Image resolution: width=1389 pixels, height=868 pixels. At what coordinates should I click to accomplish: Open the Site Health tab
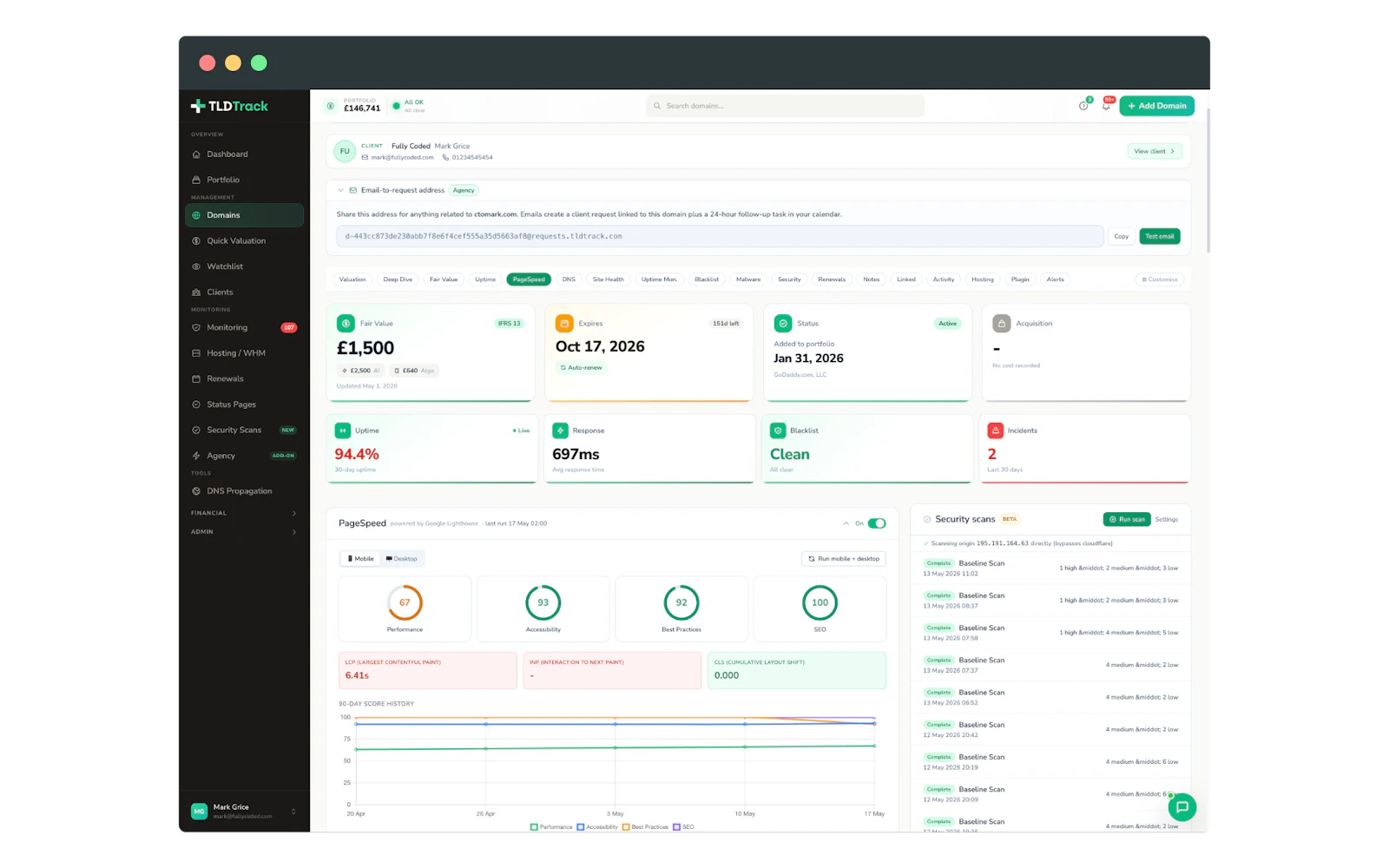[608, 279]
